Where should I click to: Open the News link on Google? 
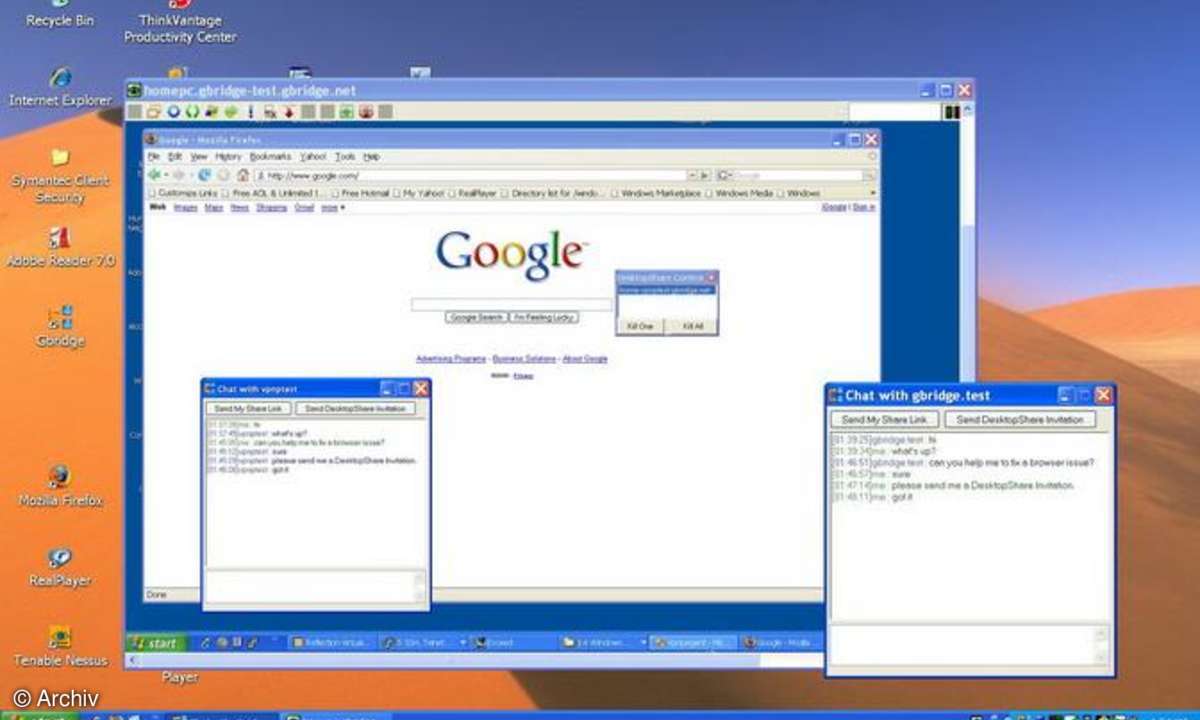240,208
